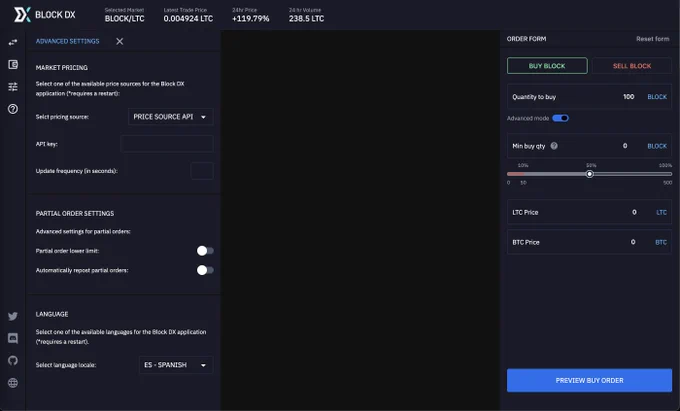Click the 238.5 LTC volume value
The image size is (680, 411).
[306, 19]
